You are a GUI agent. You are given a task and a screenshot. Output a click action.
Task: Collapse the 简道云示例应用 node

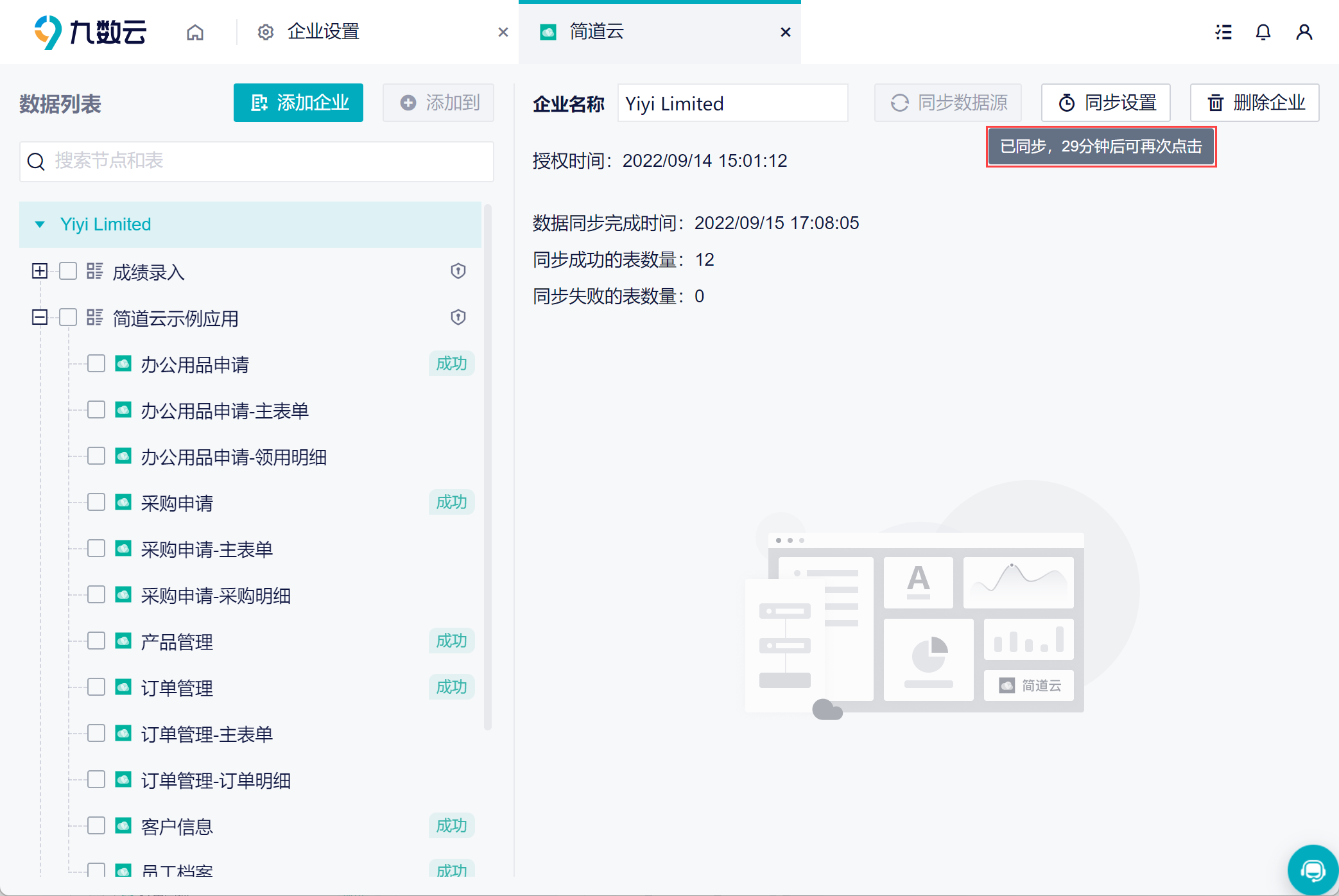click(x=40, y=318)
